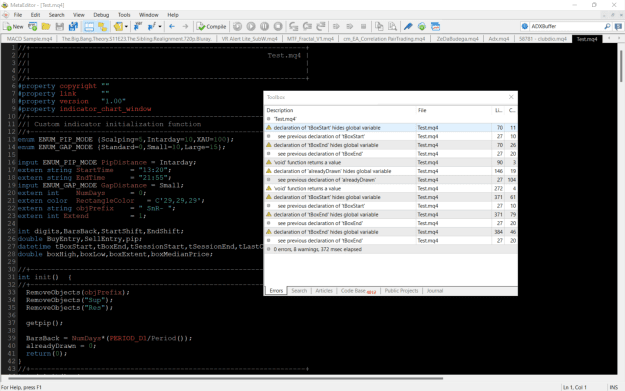Open the File menu

(x=18, y=15)
